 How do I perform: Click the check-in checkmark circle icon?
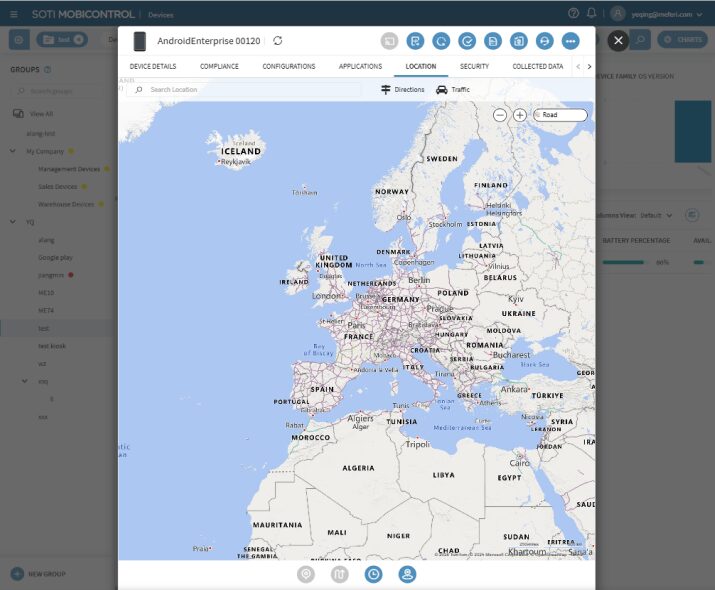click(x=467, y=41)
